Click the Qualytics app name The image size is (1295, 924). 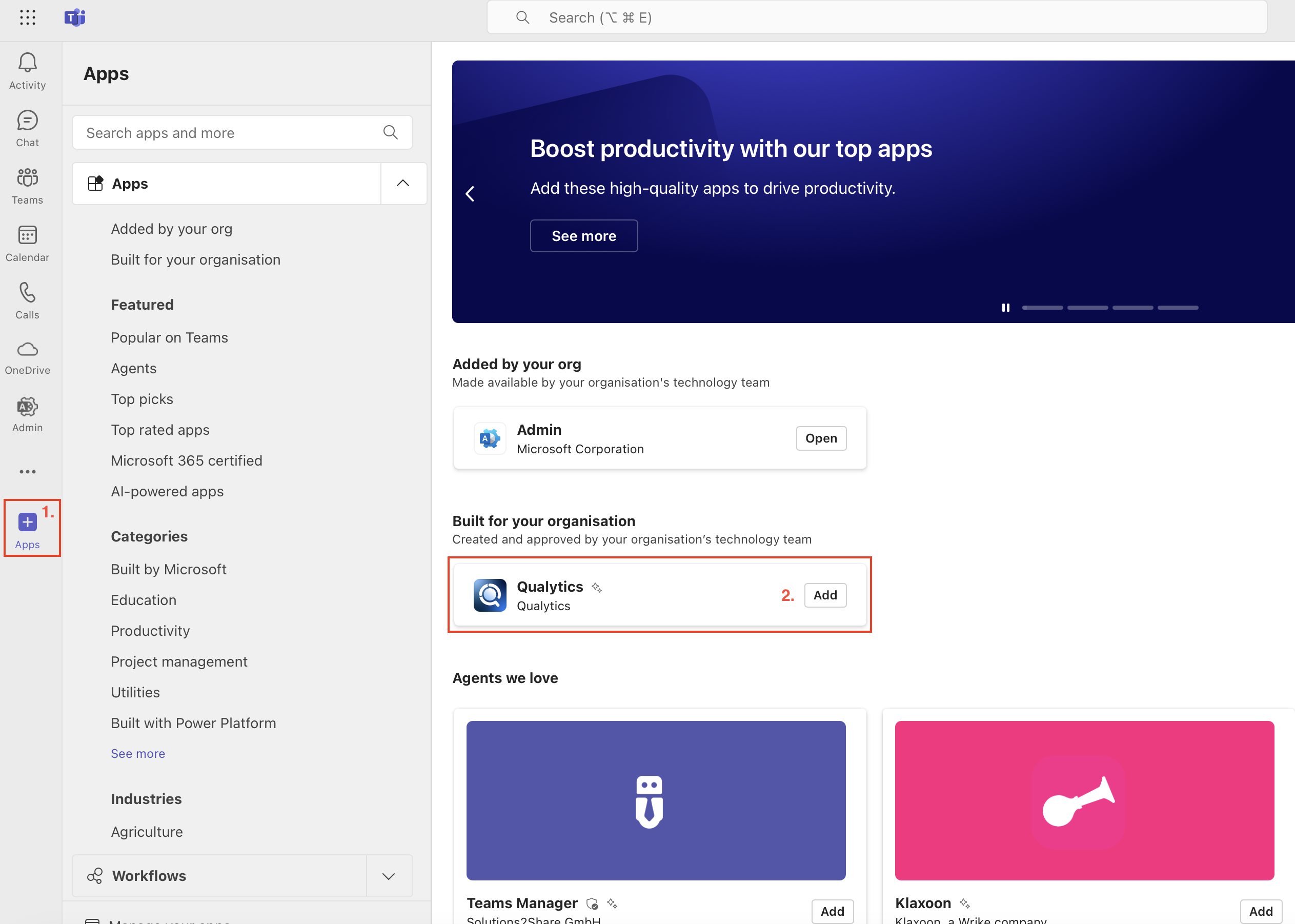tap(550, 587)
